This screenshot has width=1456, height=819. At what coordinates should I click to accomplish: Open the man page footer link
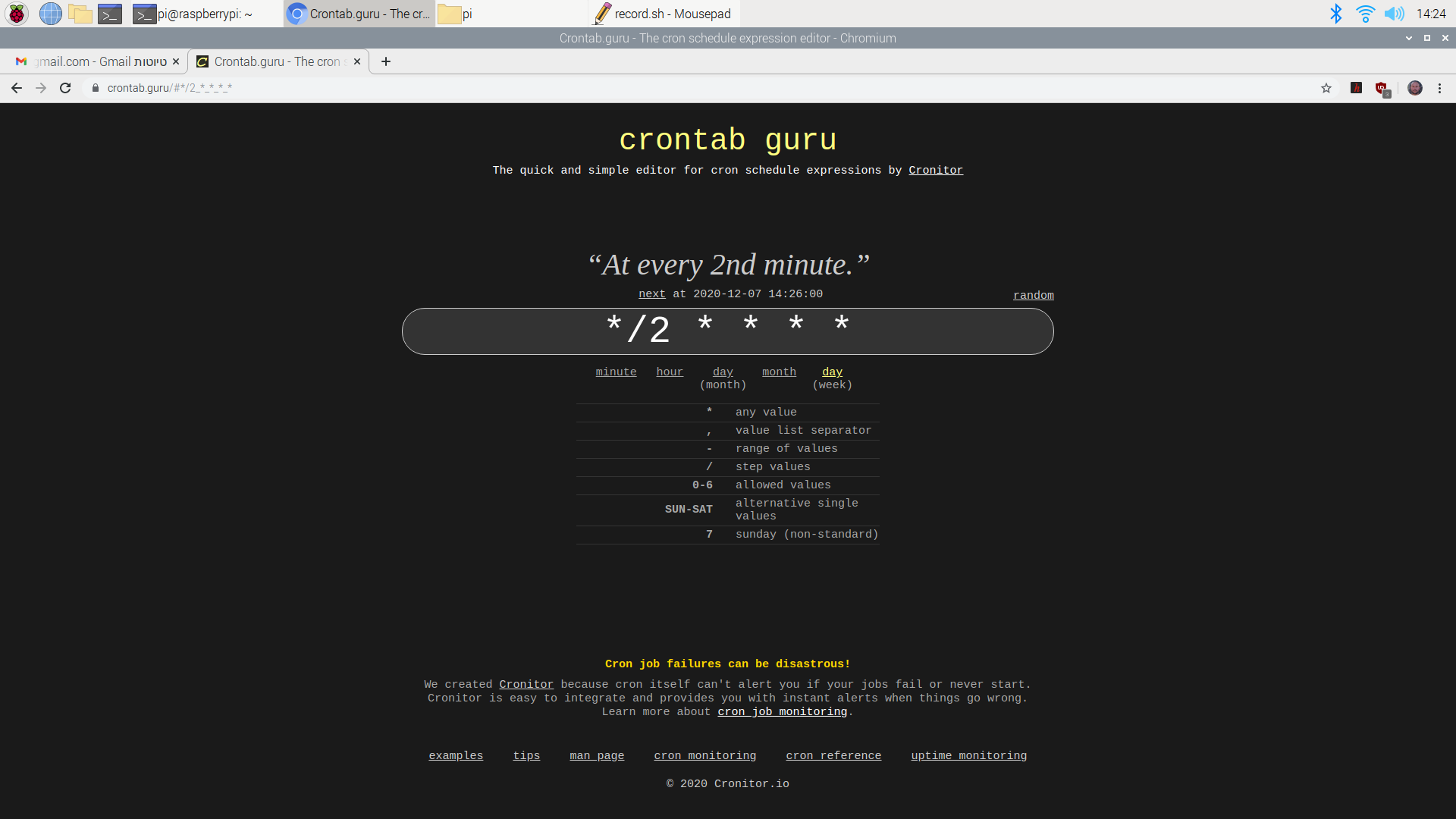tap(597, 756)
